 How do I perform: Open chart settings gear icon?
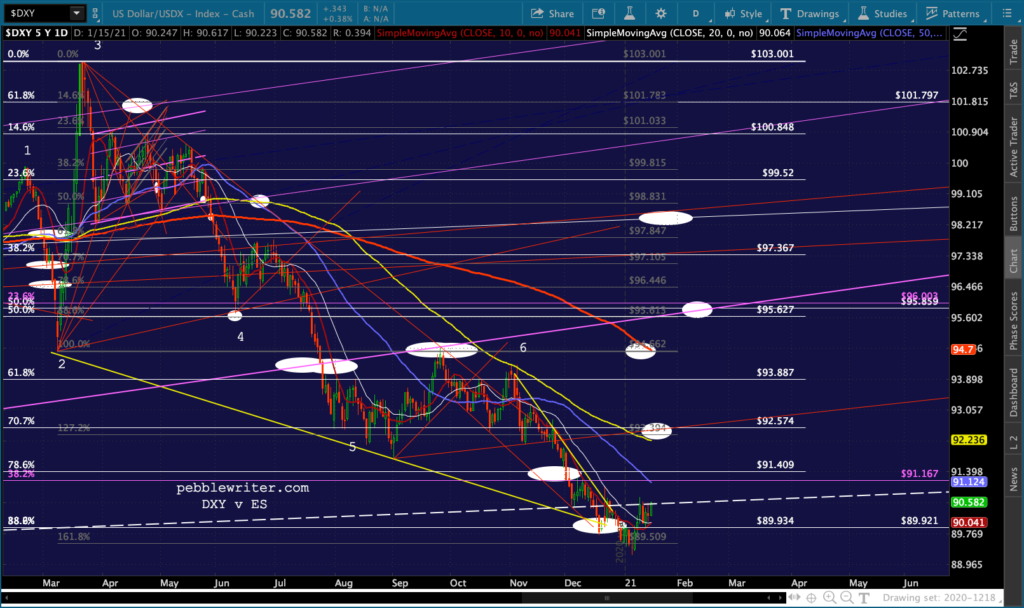(661, 13)
